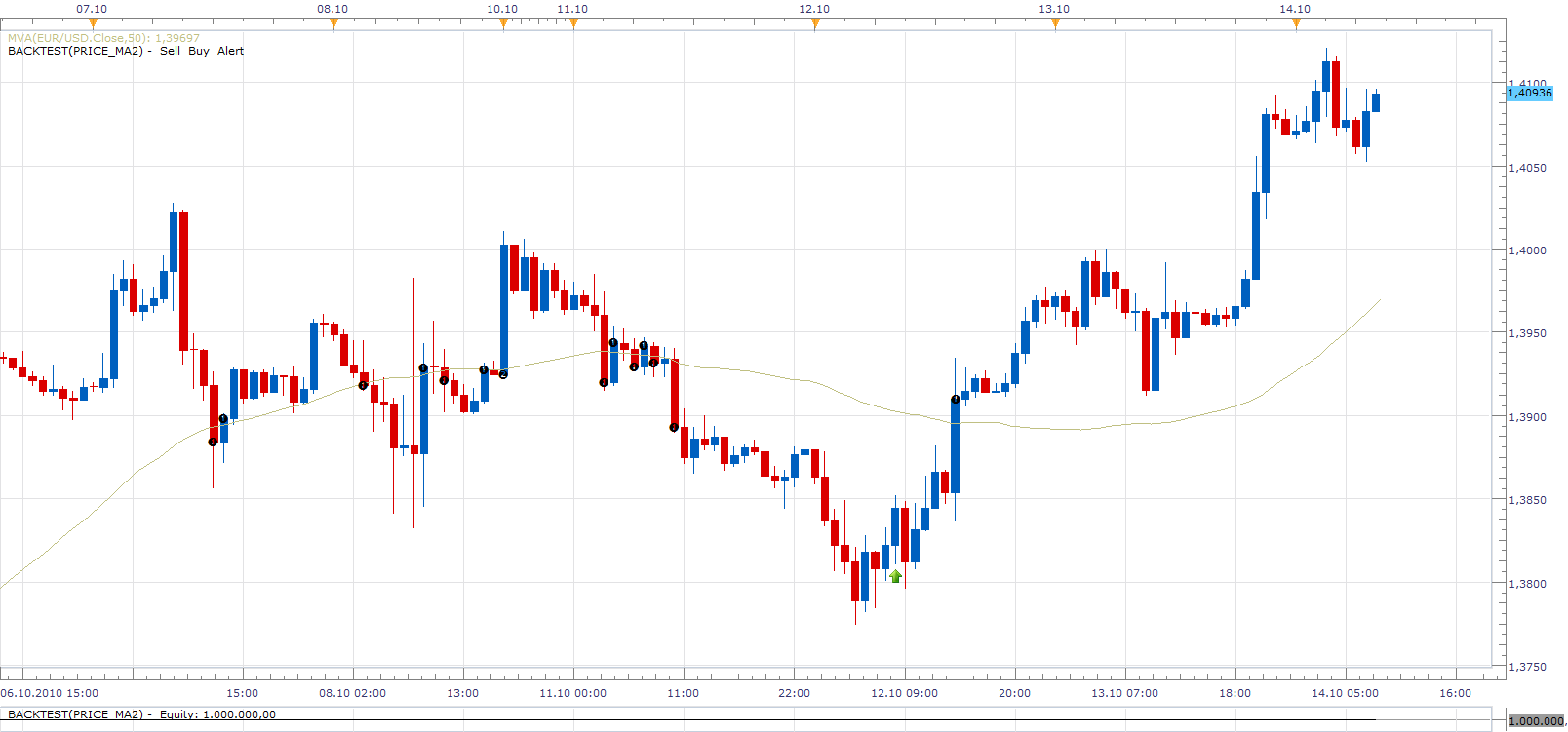Screen dimensions: 1568x732
Task: Click the green up-arrow buy signal
Action: (895, 575)
